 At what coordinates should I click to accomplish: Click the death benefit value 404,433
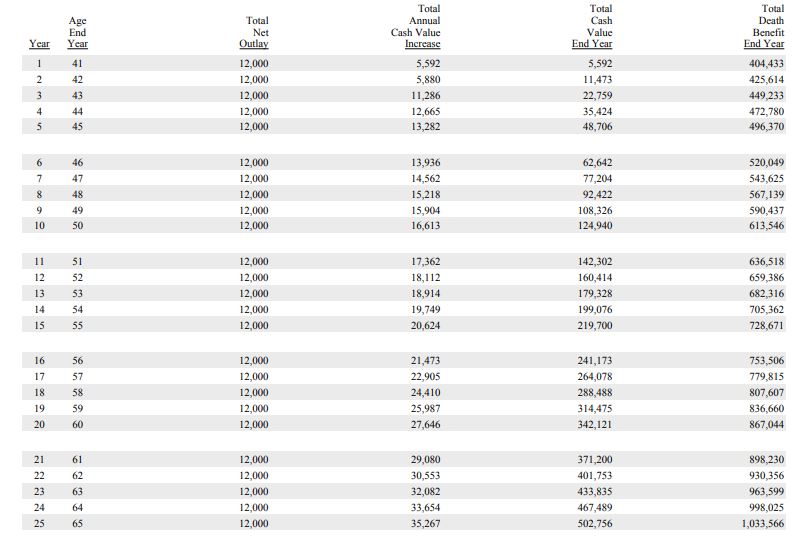point(766,63)
